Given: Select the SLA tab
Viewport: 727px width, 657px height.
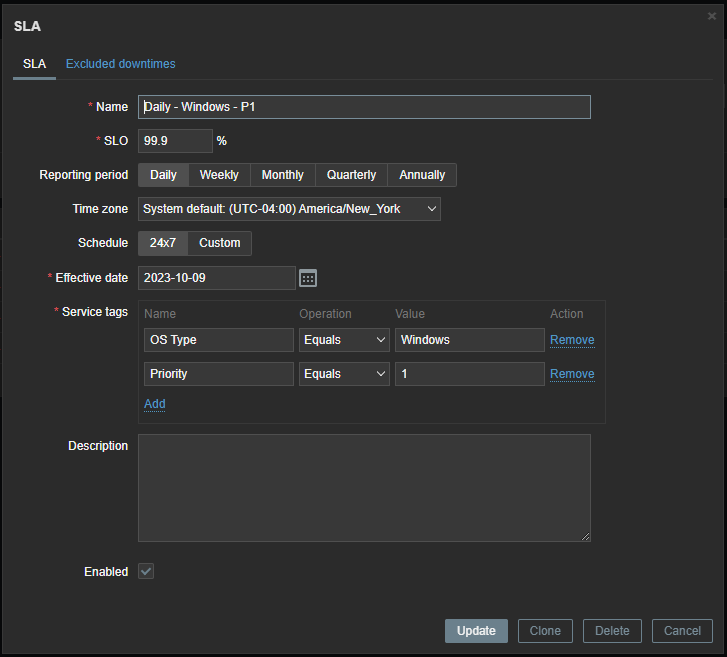Looking at the screenshot, I should tap(34, 64).
